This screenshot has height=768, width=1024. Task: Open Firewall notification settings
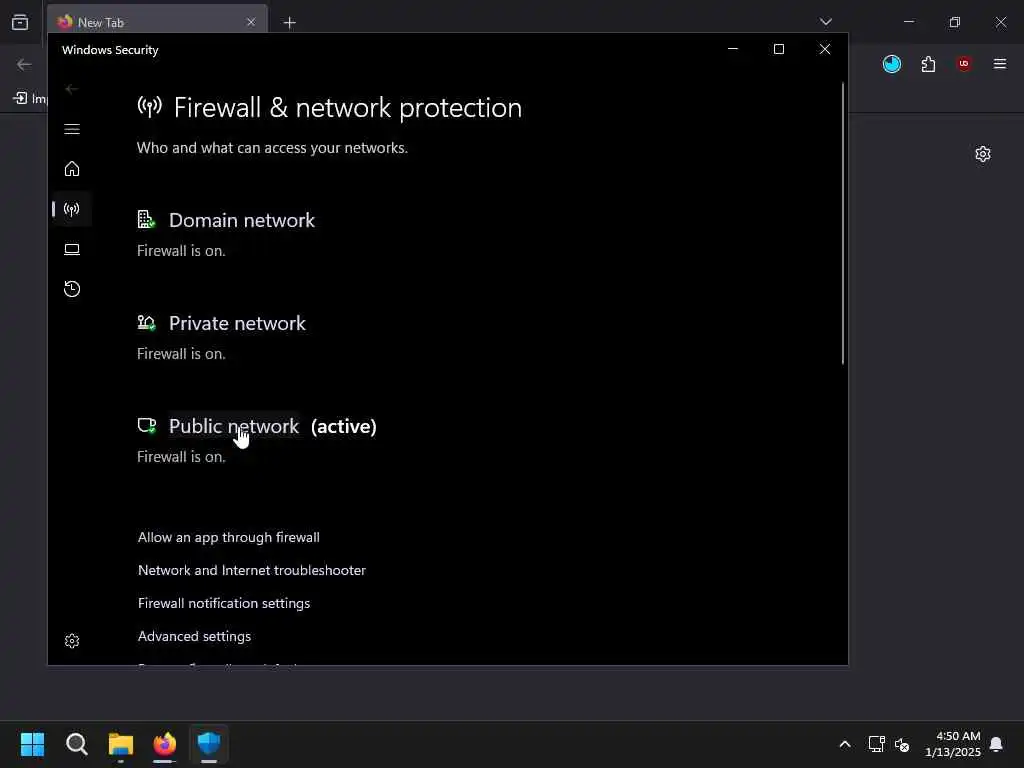click(224, 603)
